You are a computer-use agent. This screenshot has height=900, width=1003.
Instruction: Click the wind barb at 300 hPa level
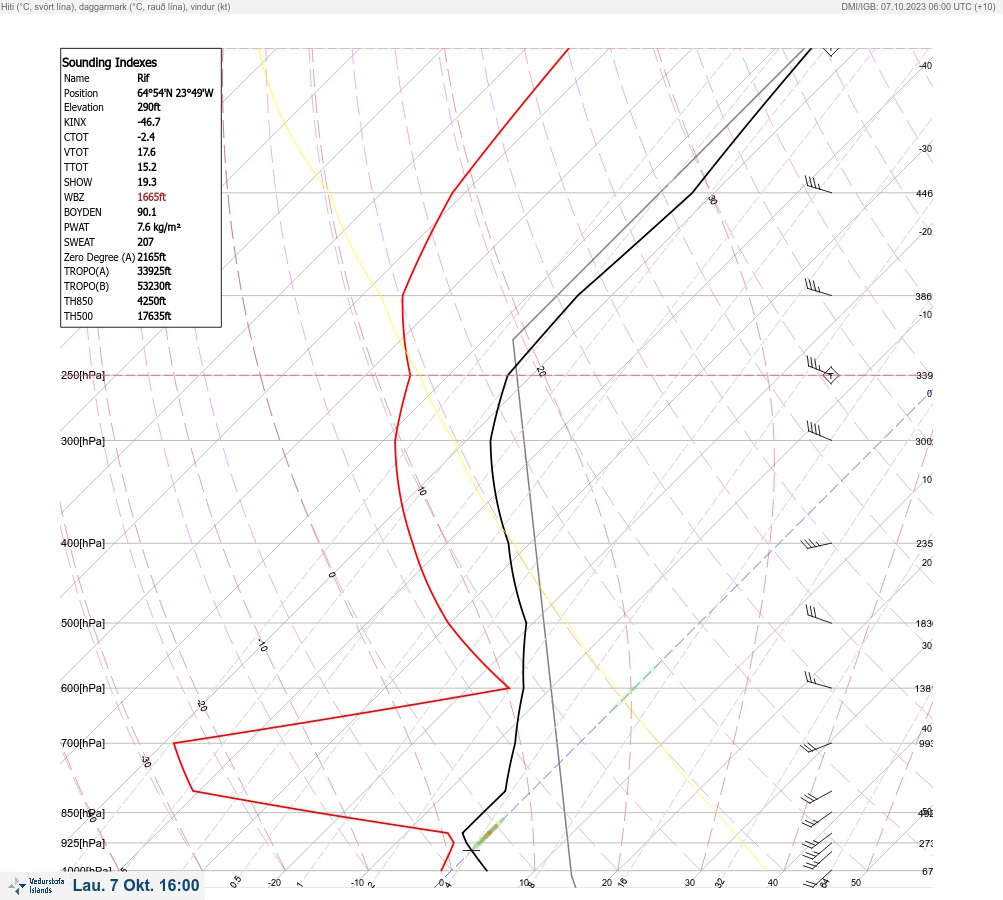click(819, 431)
